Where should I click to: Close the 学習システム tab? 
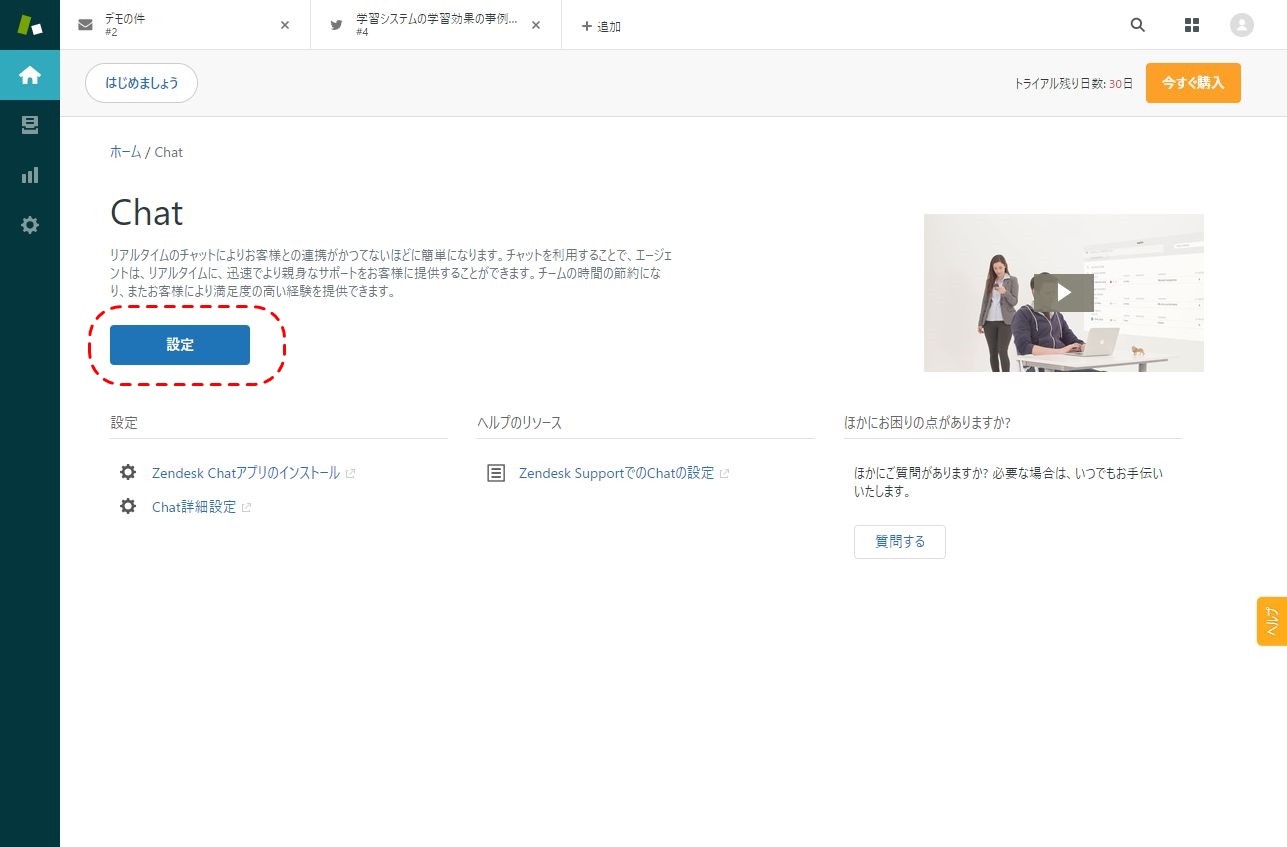(x=536, y=25)
